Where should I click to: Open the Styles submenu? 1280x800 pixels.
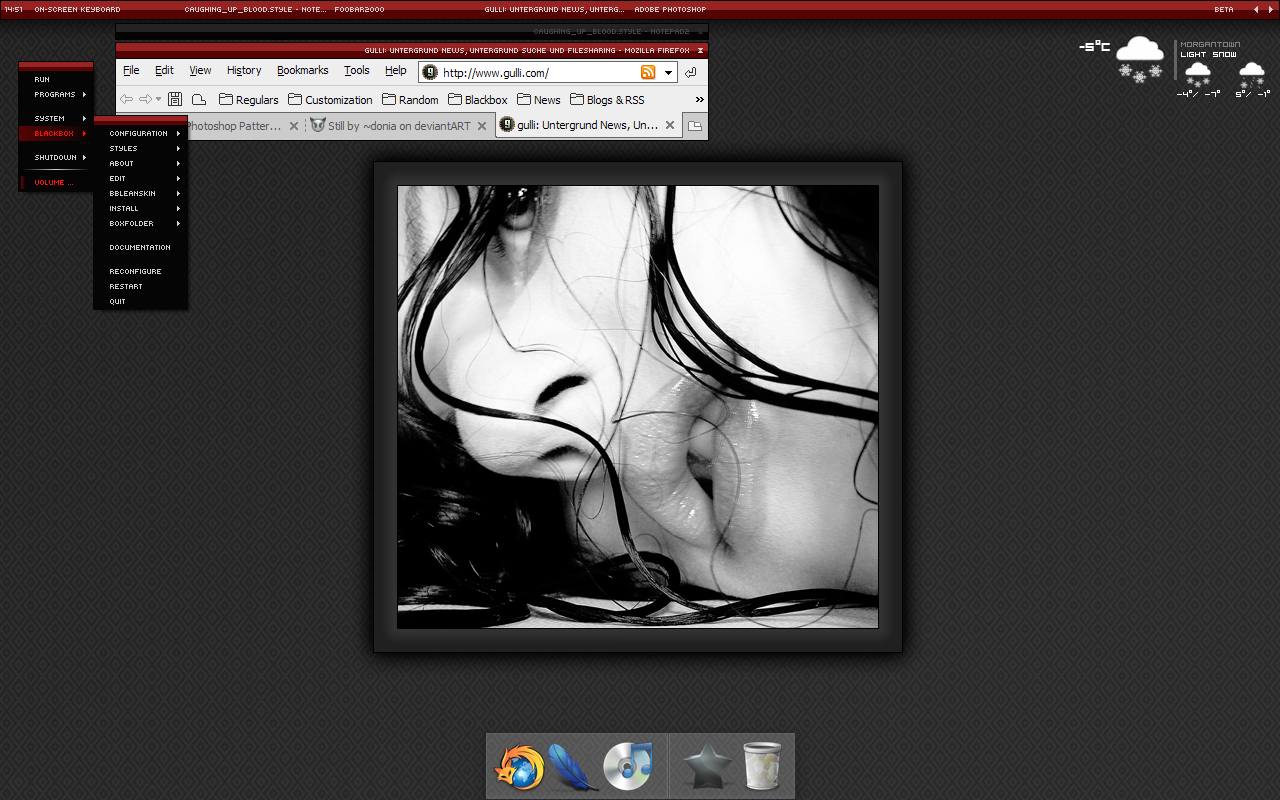[x=140, y=148]
